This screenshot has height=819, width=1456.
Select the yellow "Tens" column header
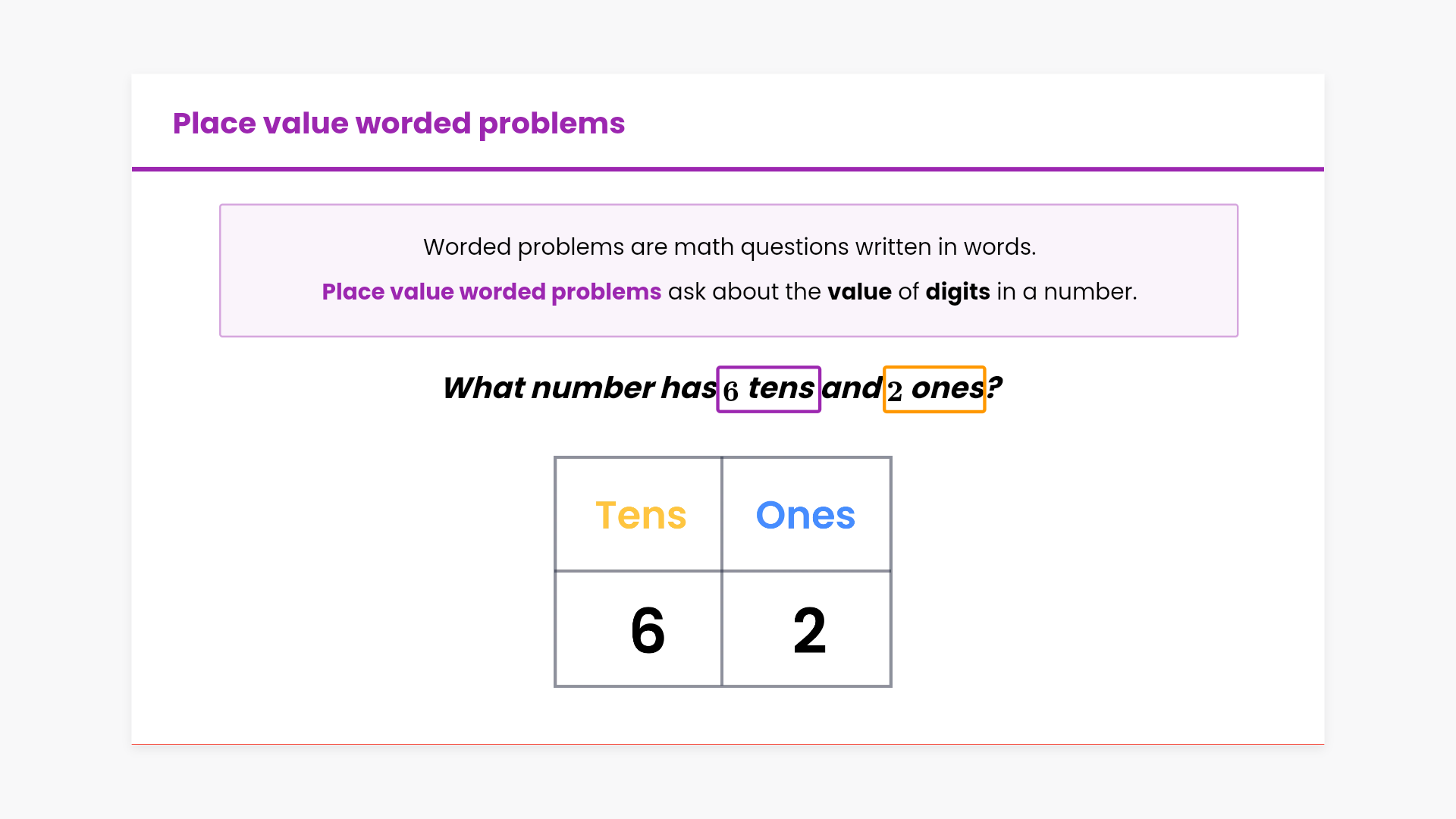pyautogui.click(x=641, y=516)
